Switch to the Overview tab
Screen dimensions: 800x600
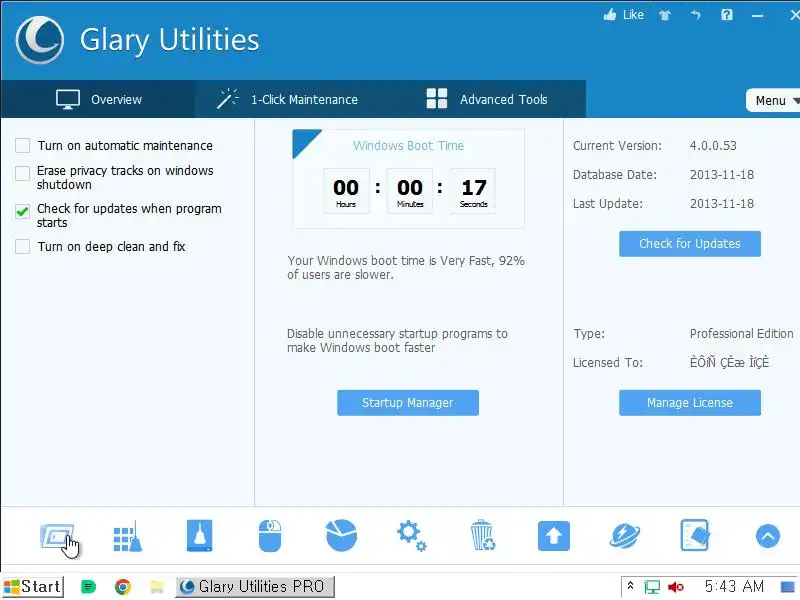[x=98, y=99]
